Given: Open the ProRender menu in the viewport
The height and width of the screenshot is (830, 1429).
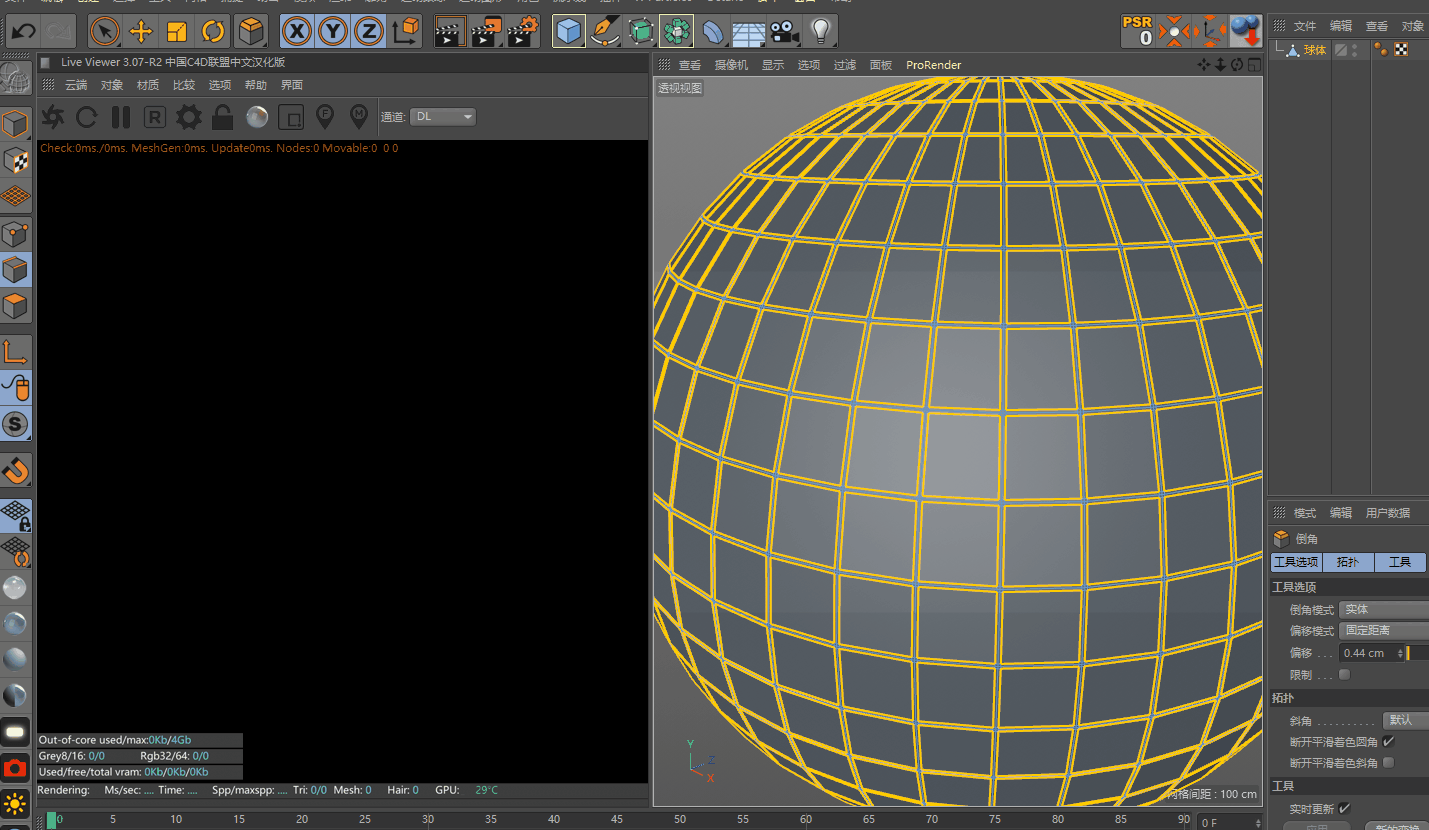Looking at the screenshot, I should tap(934, 65).
